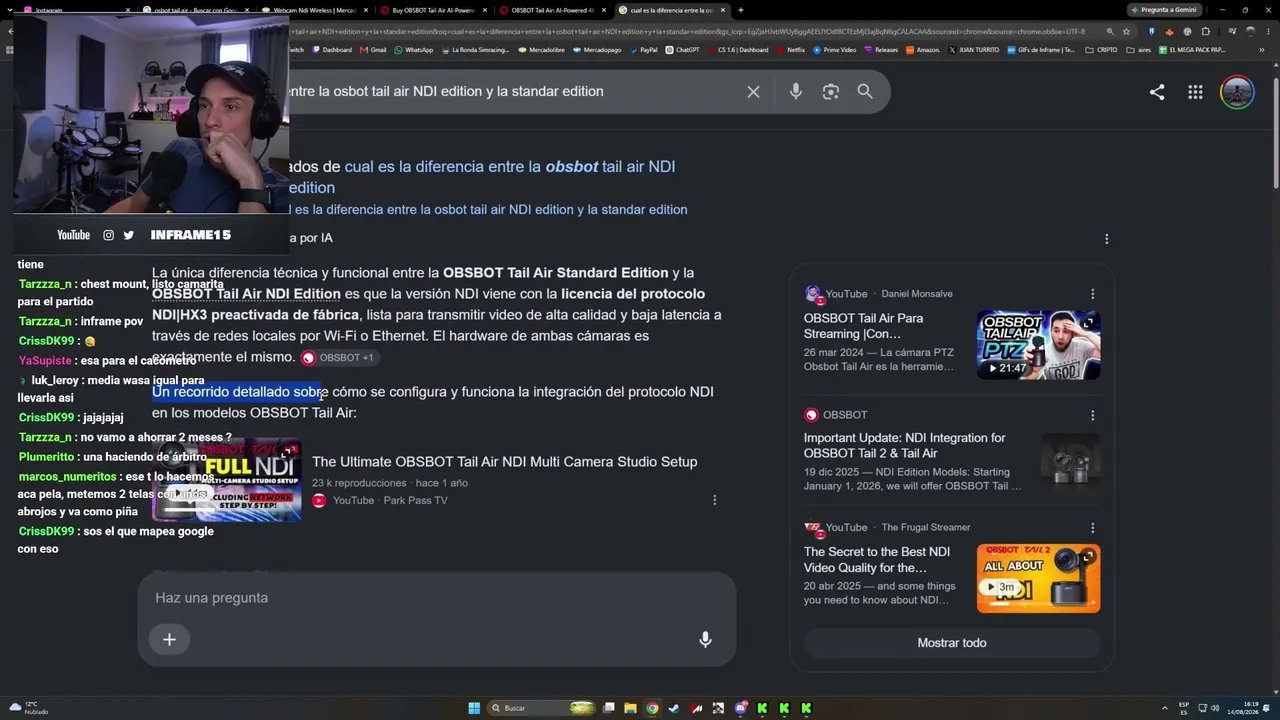
Task: Open the Windows Start menu
Action: click(x=474, y=708)
